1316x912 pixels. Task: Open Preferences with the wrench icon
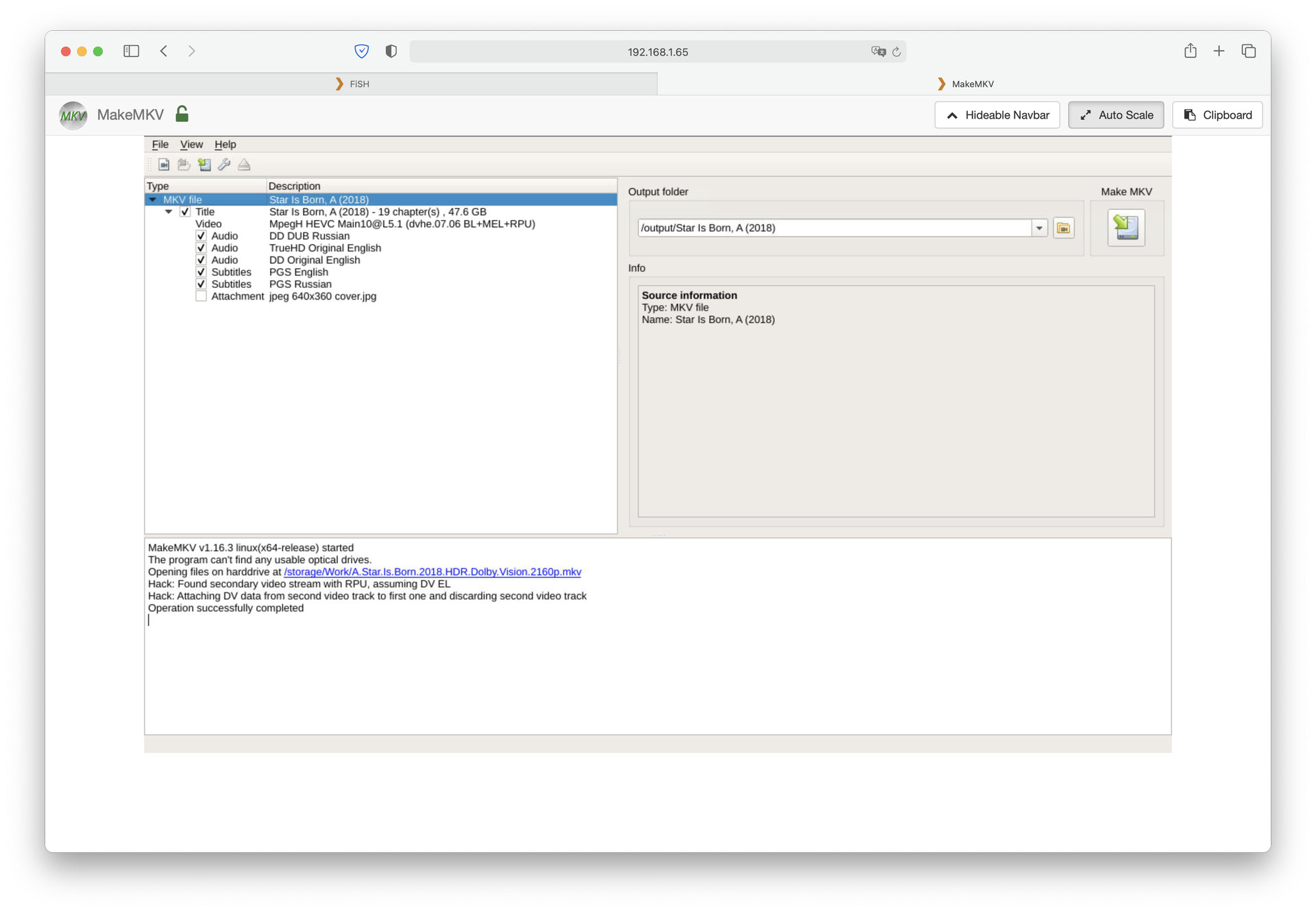pos(224,165)
